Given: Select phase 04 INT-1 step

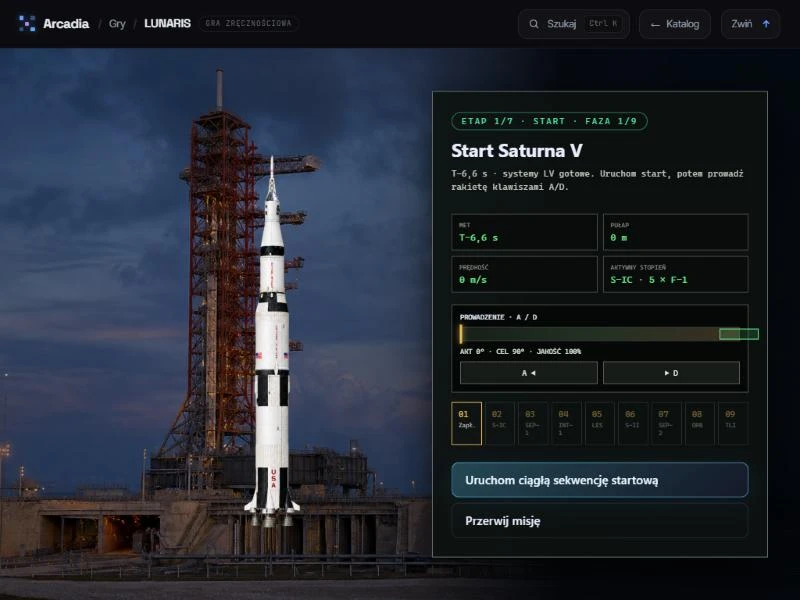Looking at the screenshot, I should tap(566, 423).
